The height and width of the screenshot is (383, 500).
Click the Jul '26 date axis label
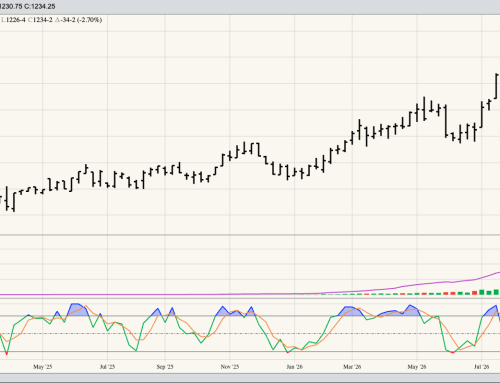pos(482,367)
